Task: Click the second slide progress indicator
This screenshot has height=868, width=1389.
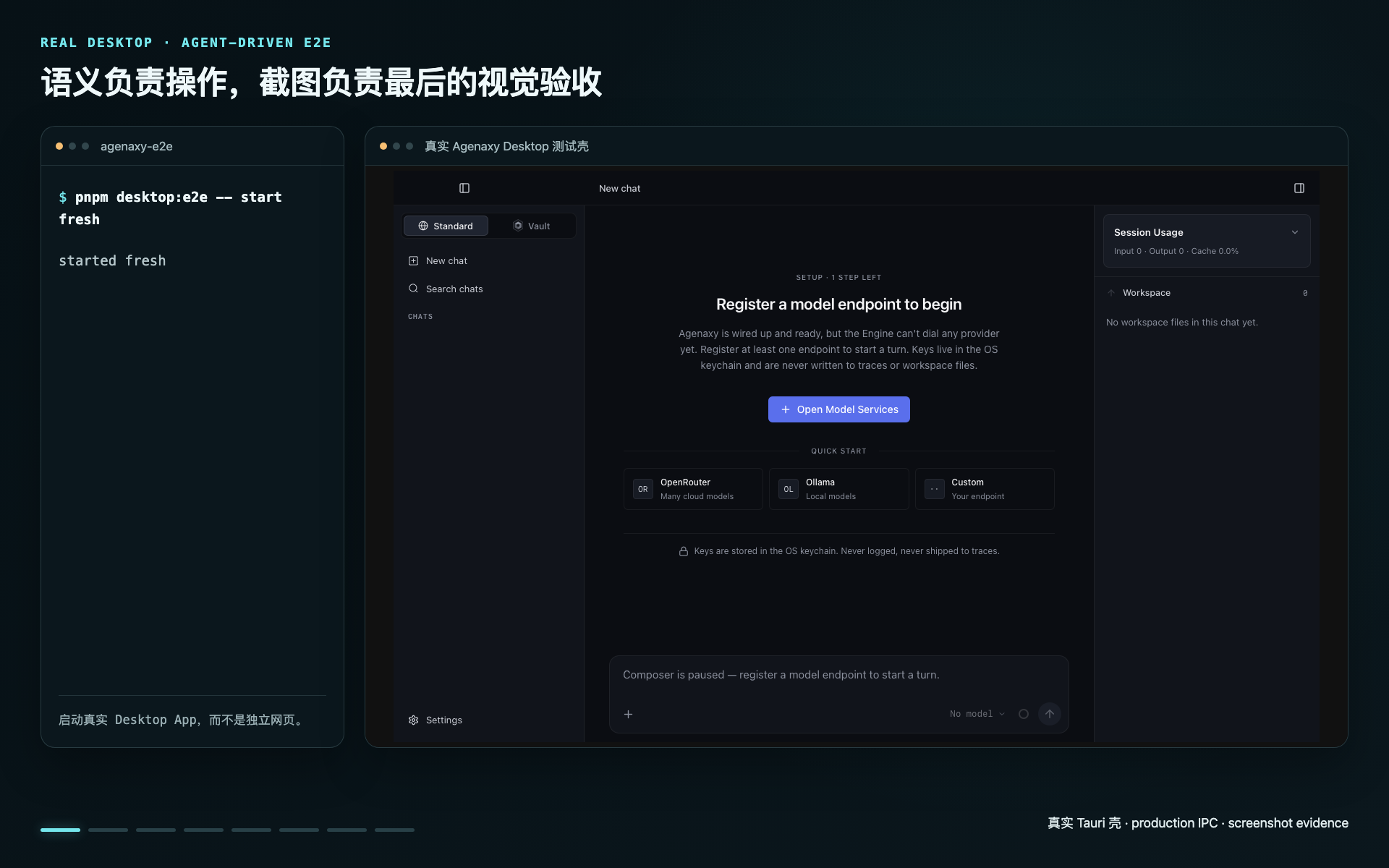Action: tap(108, 830)
